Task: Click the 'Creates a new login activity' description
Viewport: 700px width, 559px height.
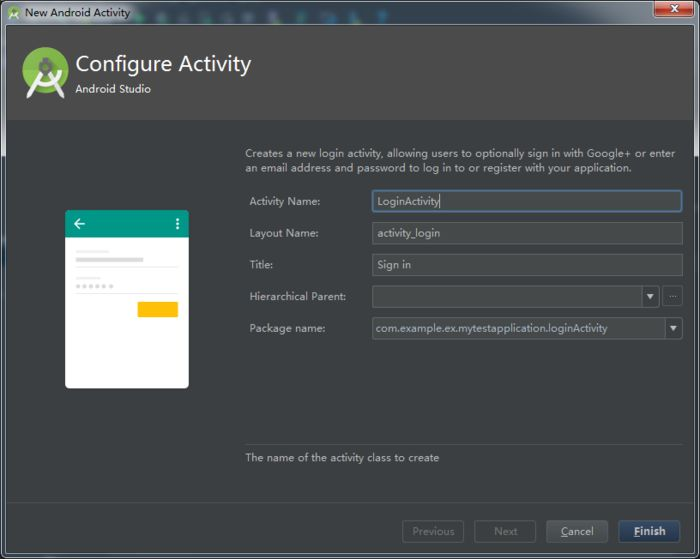Action: 460,160
